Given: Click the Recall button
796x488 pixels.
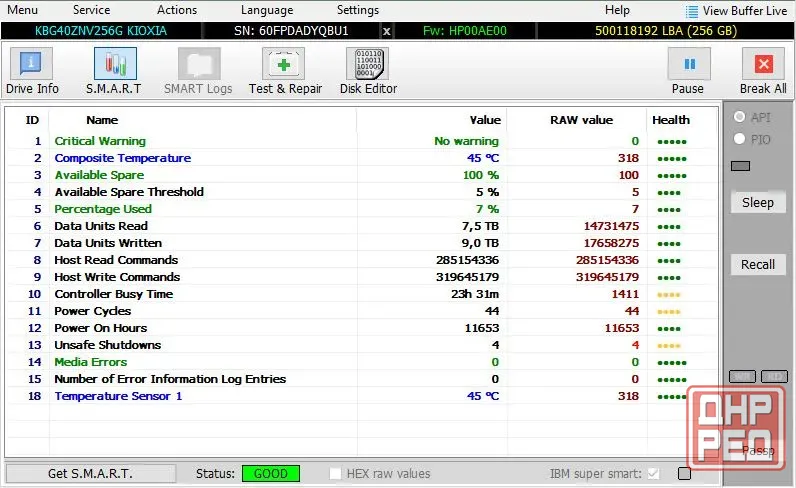Looking at the screenshot, I should point(758,265).
